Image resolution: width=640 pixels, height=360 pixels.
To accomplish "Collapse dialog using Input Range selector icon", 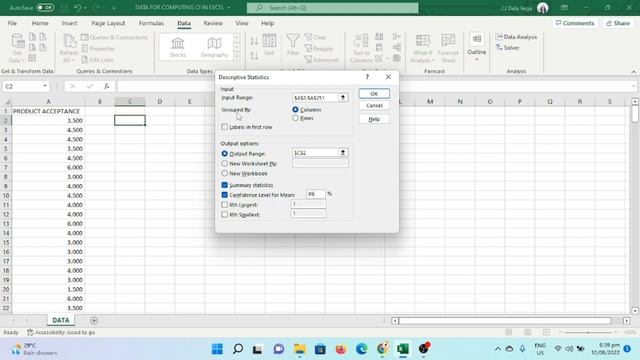I will click(x=343, y=98).
